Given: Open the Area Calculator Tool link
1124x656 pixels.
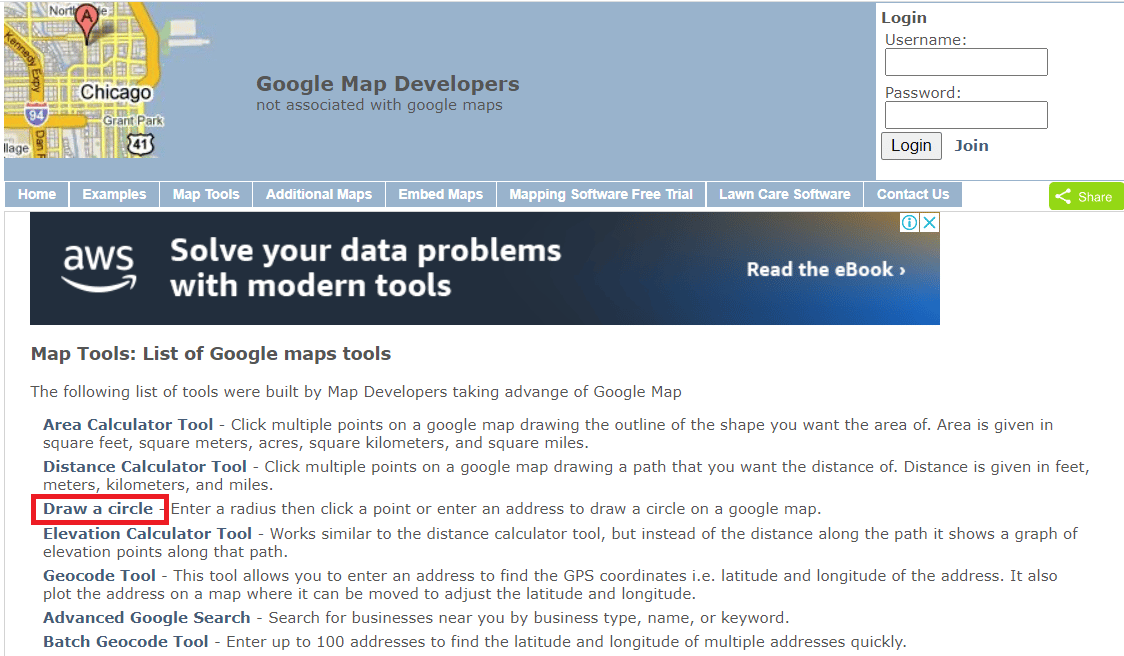Looking at the screenshot, I should 128,424.
